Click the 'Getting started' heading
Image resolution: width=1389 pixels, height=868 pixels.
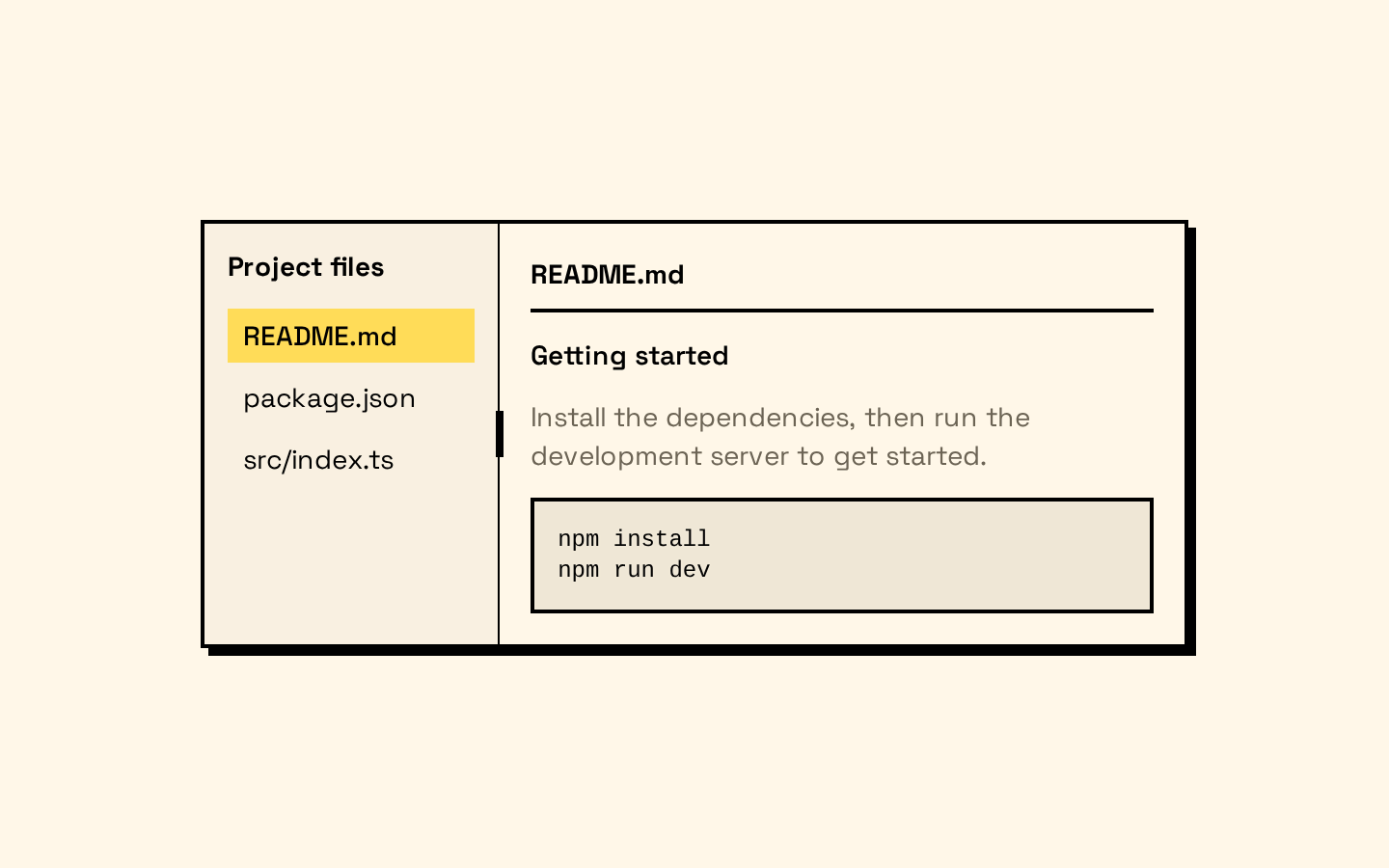630,356
